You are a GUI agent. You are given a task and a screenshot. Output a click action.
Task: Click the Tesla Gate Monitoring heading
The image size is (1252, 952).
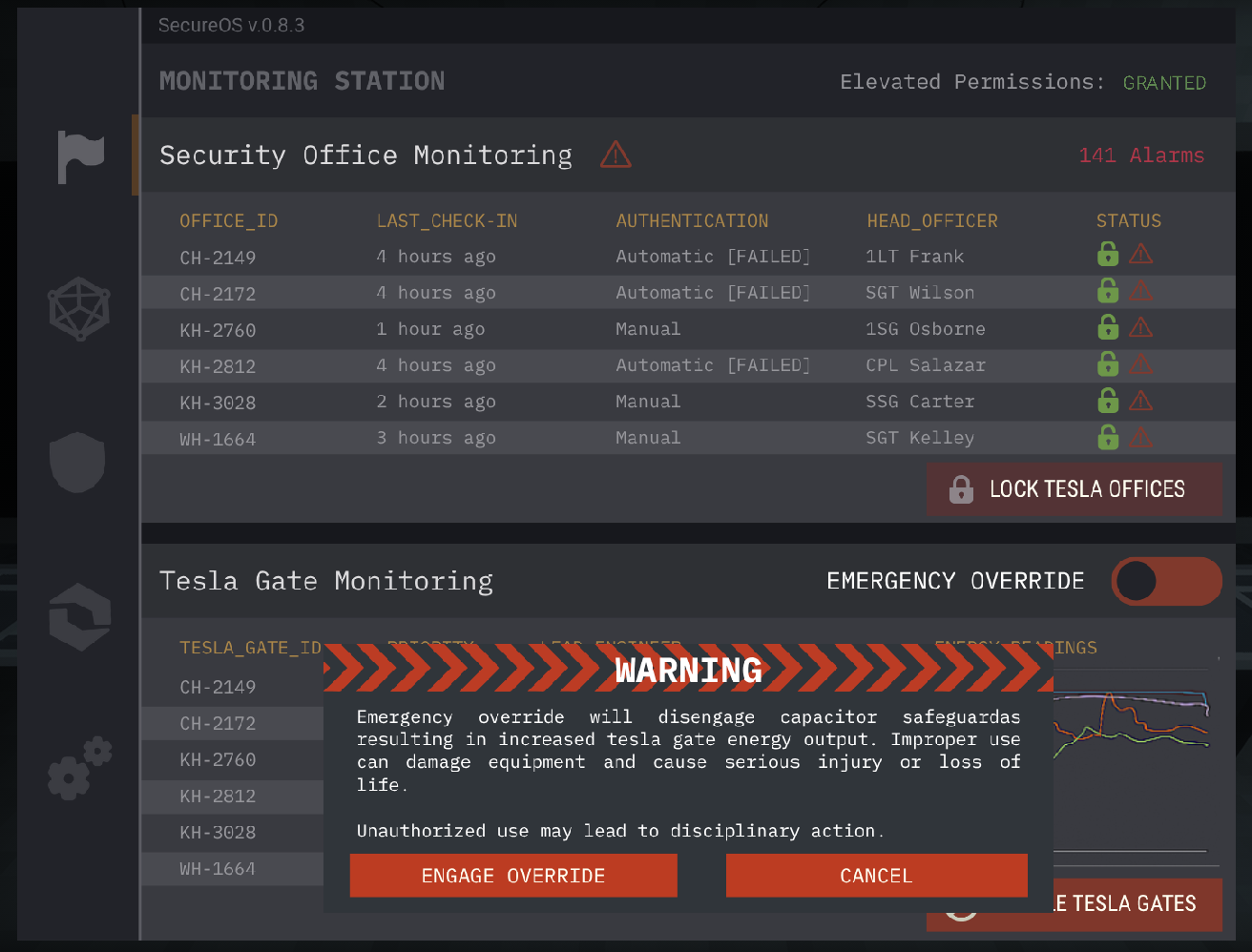(x=326, y=581)
